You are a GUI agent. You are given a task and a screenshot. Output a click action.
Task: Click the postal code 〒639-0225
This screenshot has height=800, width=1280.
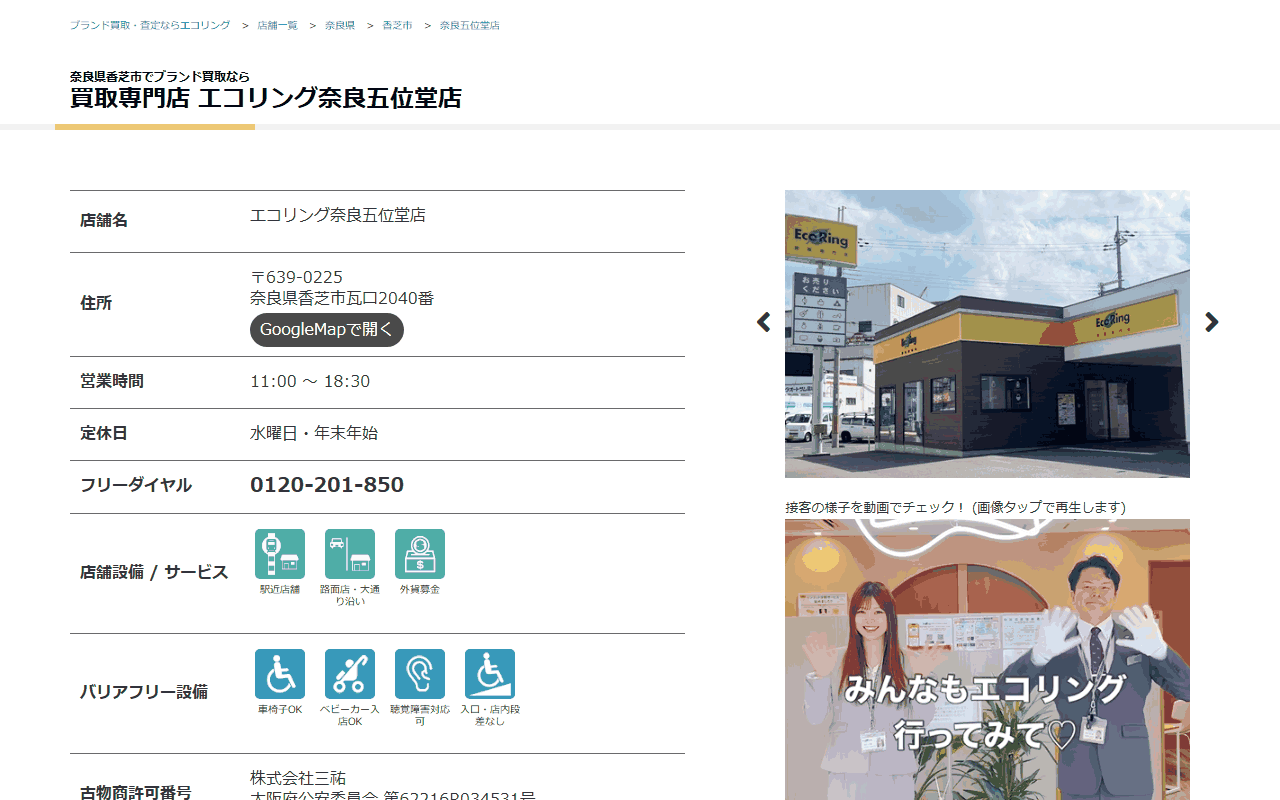click(296, 277)
